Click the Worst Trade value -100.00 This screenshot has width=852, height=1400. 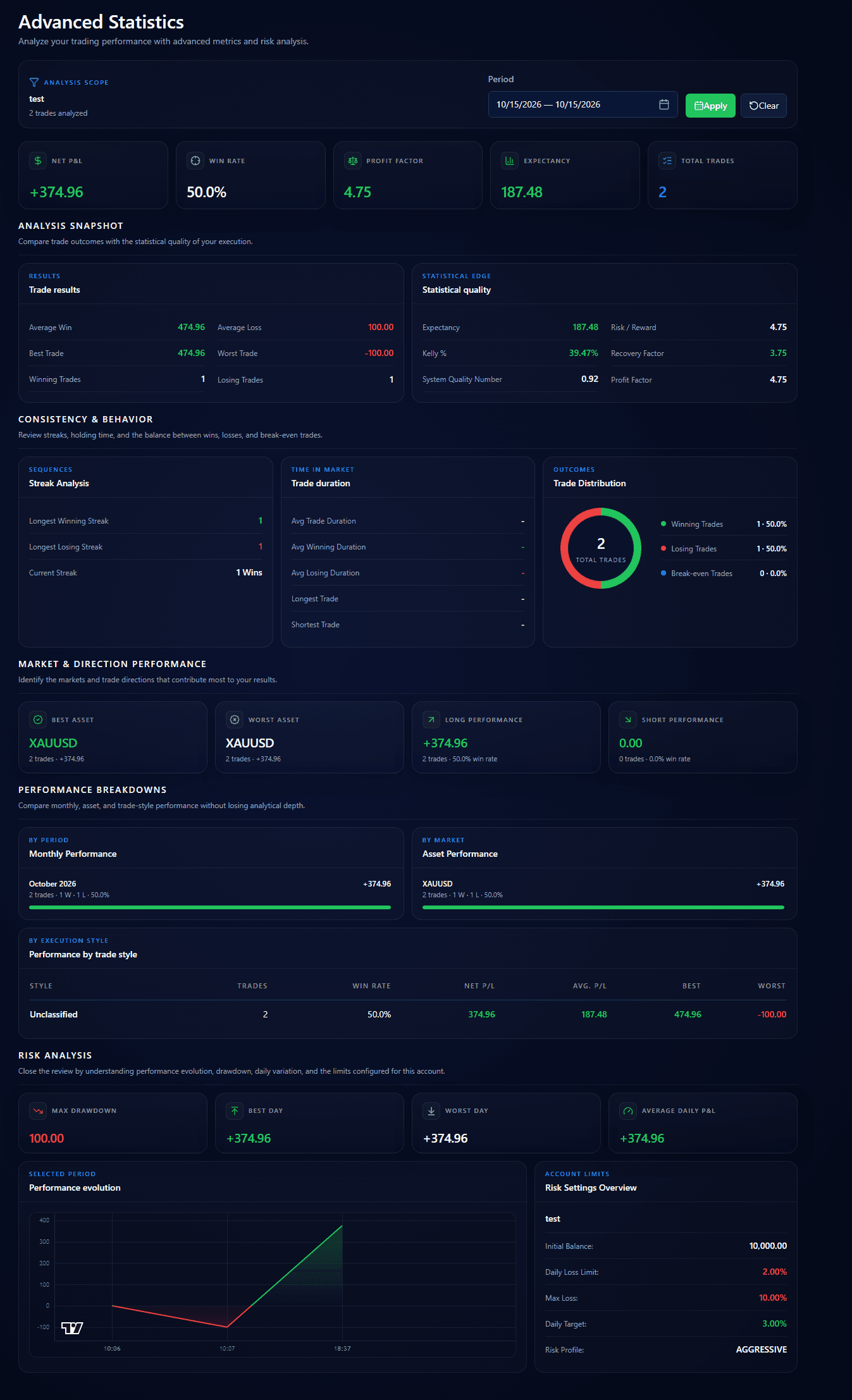[x=379, y=353]
